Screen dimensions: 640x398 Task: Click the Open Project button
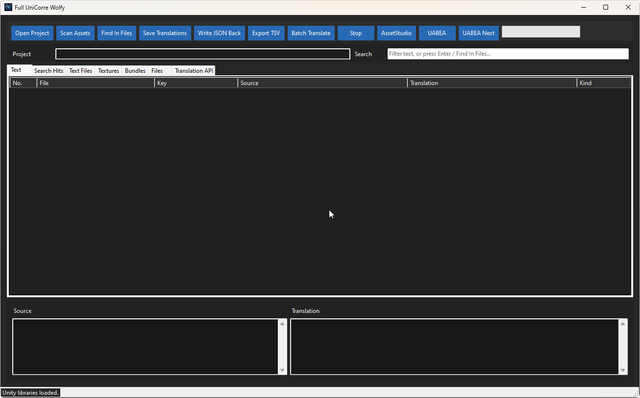click(32, 33)
